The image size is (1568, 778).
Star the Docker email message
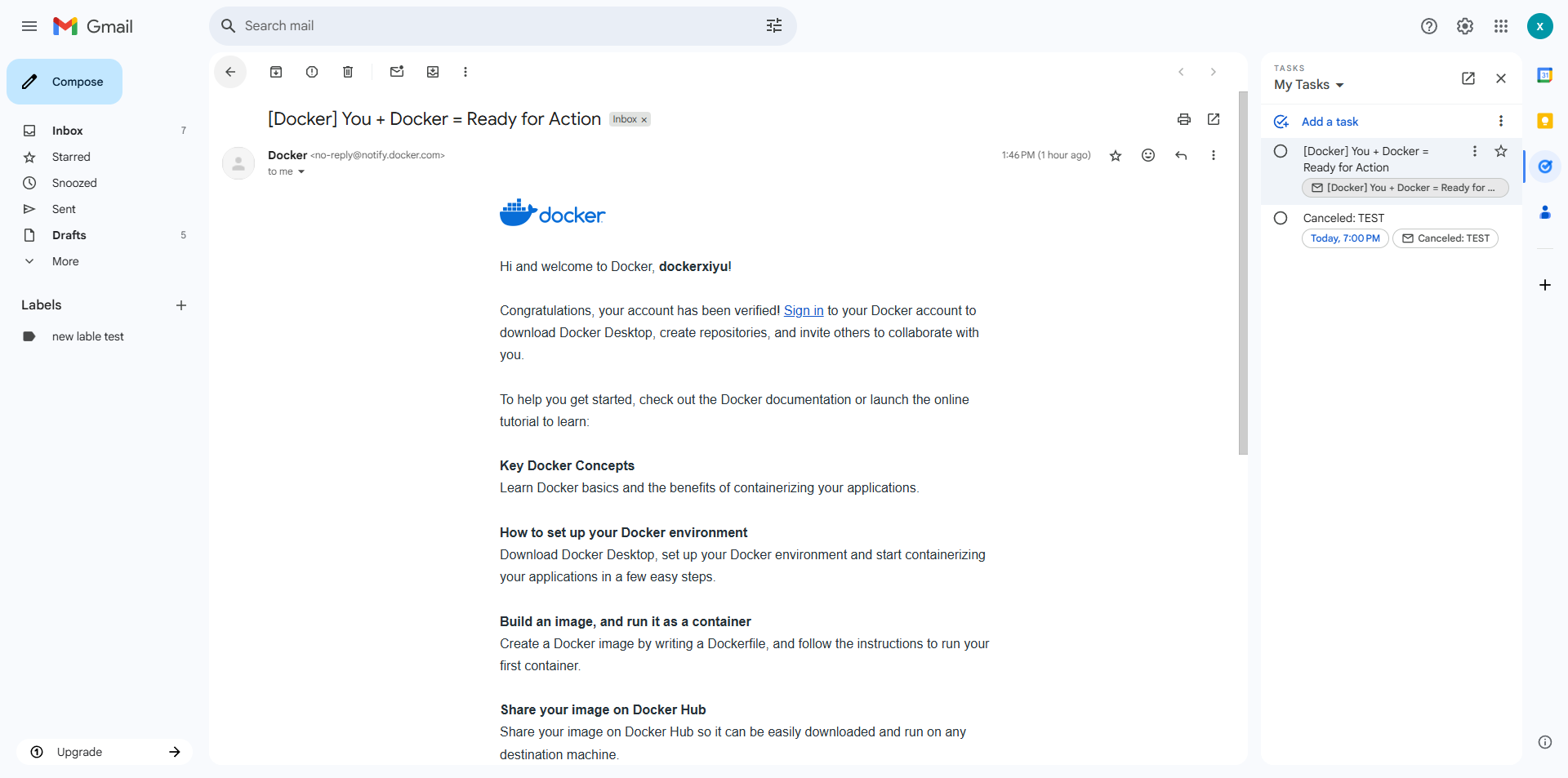click(1116, 155)
